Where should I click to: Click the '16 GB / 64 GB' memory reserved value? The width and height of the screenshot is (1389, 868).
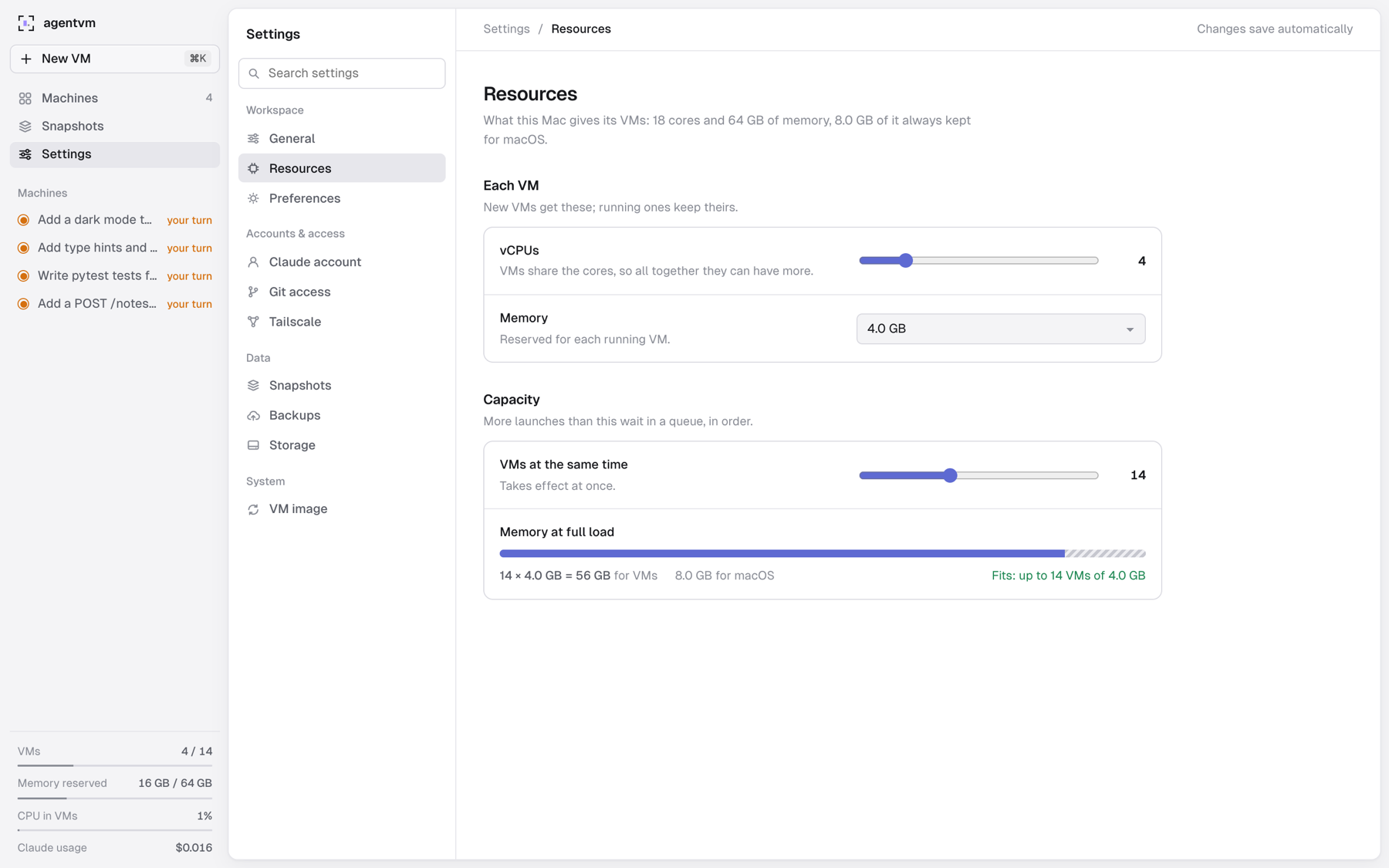(175, 783)
